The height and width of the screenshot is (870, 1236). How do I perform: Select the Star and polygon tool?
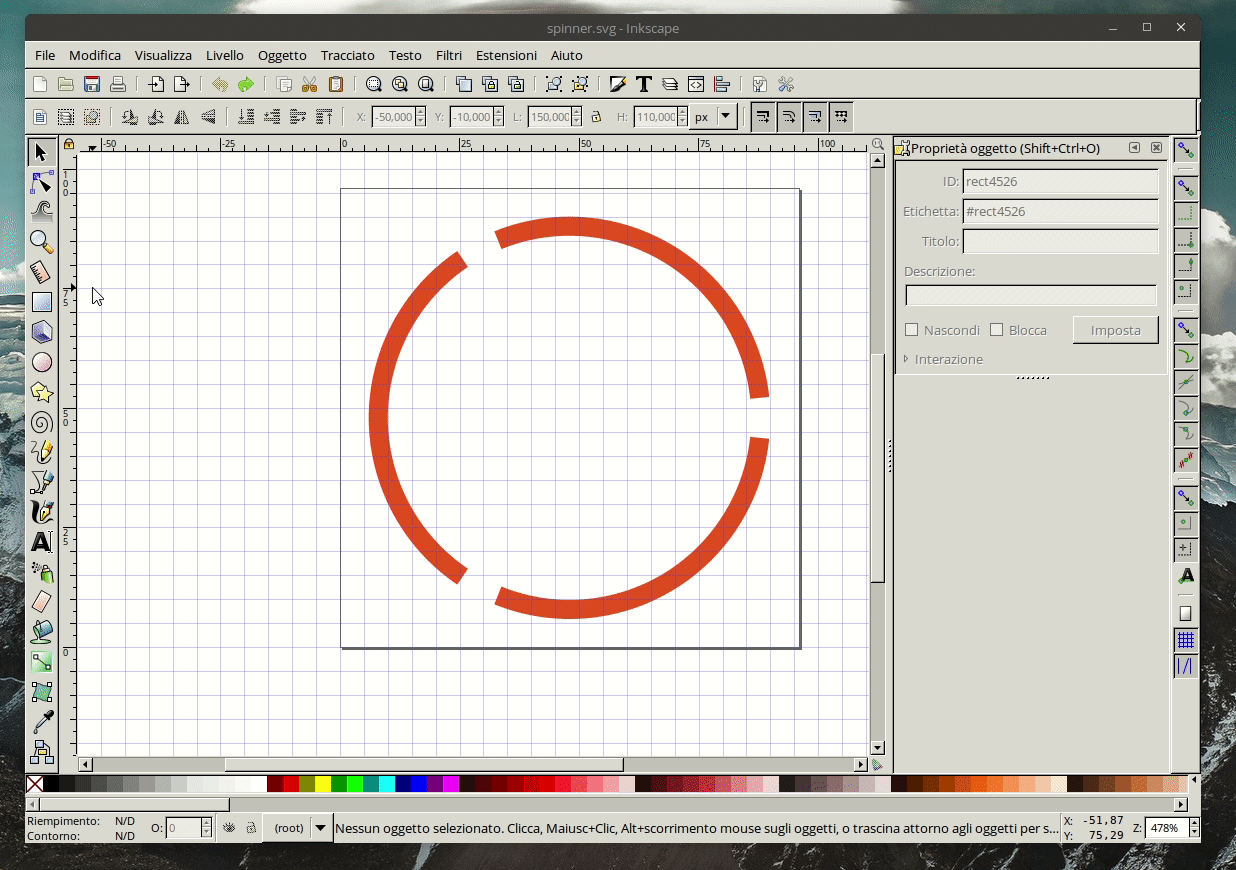click(x=41, y=392)
